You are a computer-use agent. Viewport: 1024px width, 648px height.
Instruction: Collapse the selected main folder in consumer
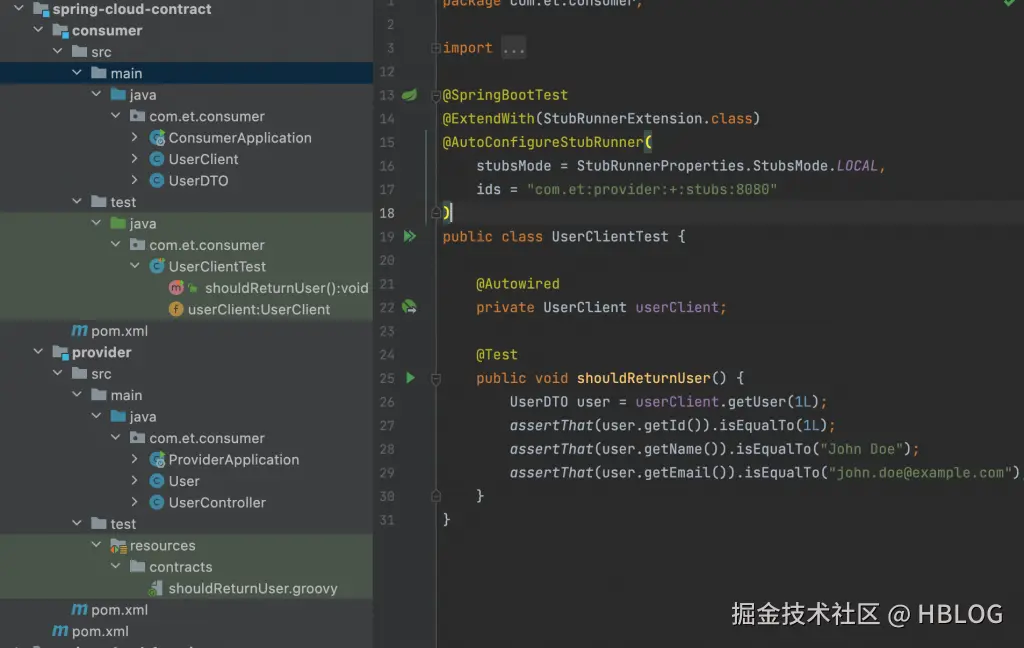(76, 73)
